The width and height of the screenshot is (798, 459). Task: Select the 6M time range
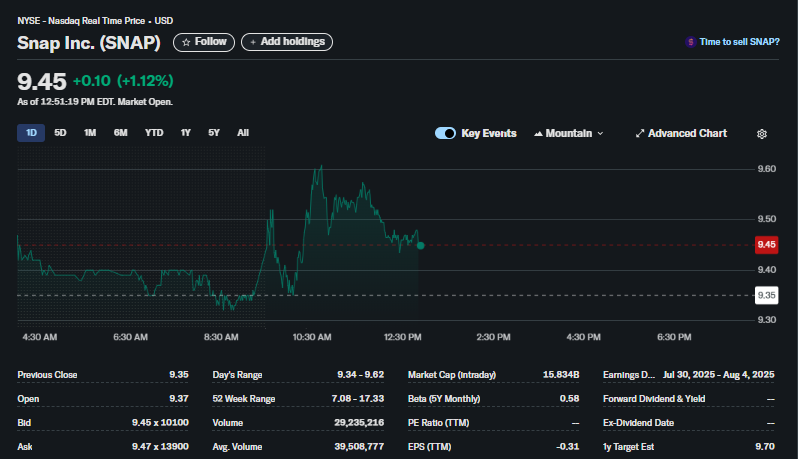pyautogui.click(x=121, y=133)
